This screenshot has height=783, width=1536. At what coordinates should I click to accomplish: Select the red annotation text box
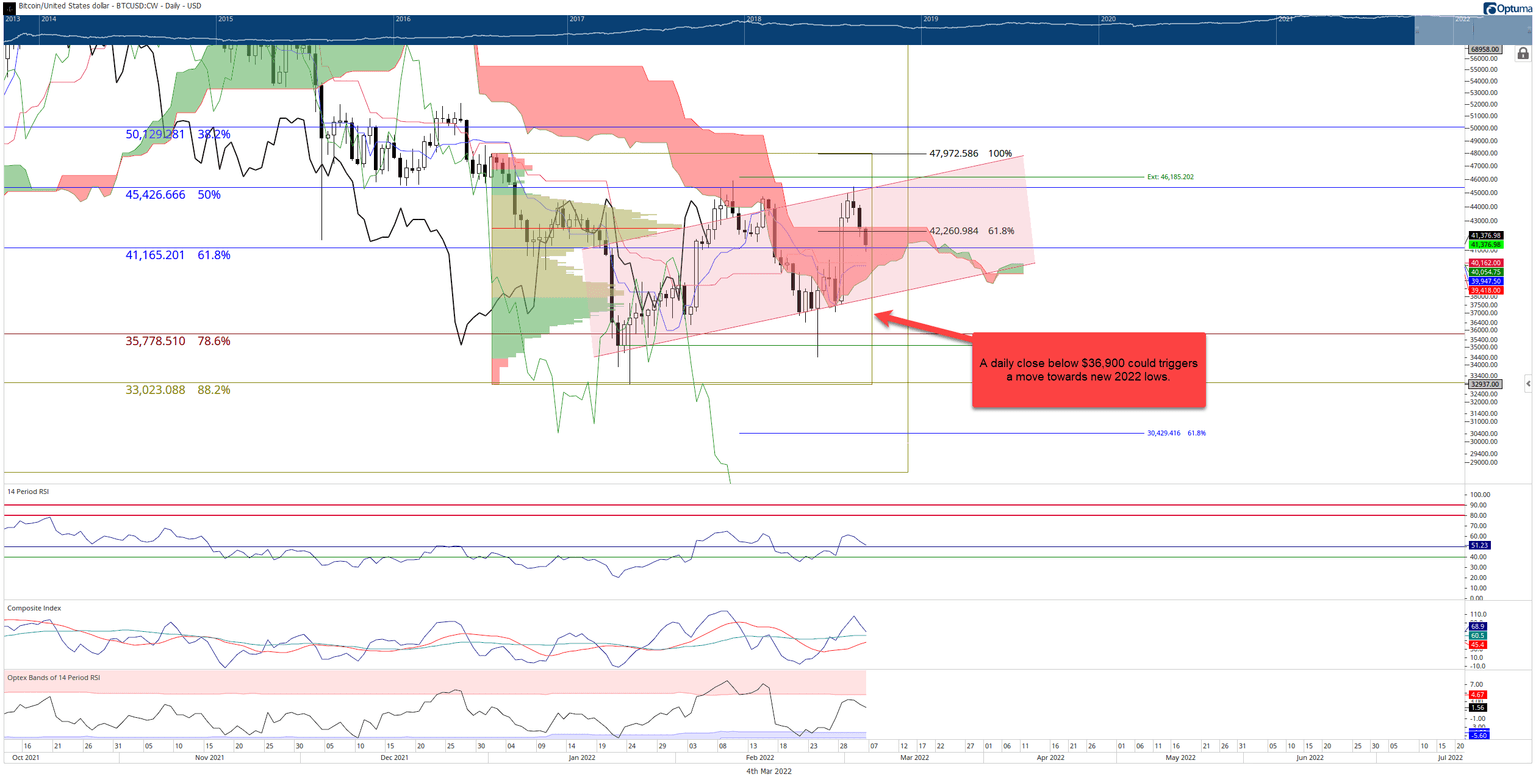(1089, 370)
